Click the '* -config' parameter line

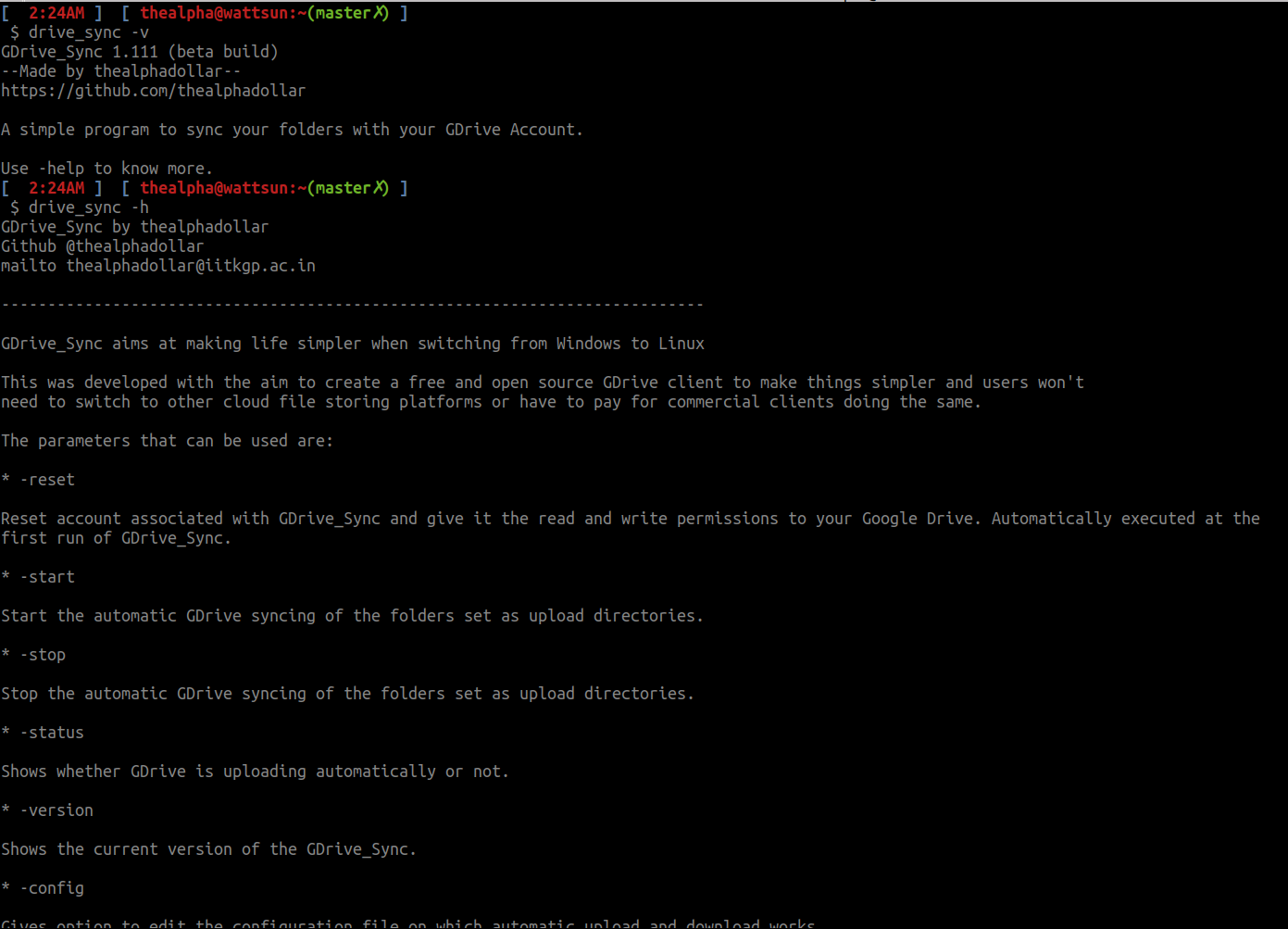pyautogui.click(x=43, y=888)
